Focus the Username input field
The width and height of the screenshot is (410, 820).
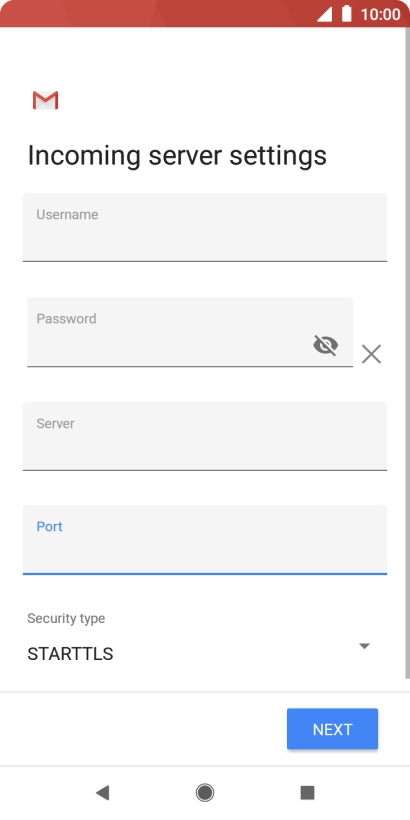click(x=205, y=227)
